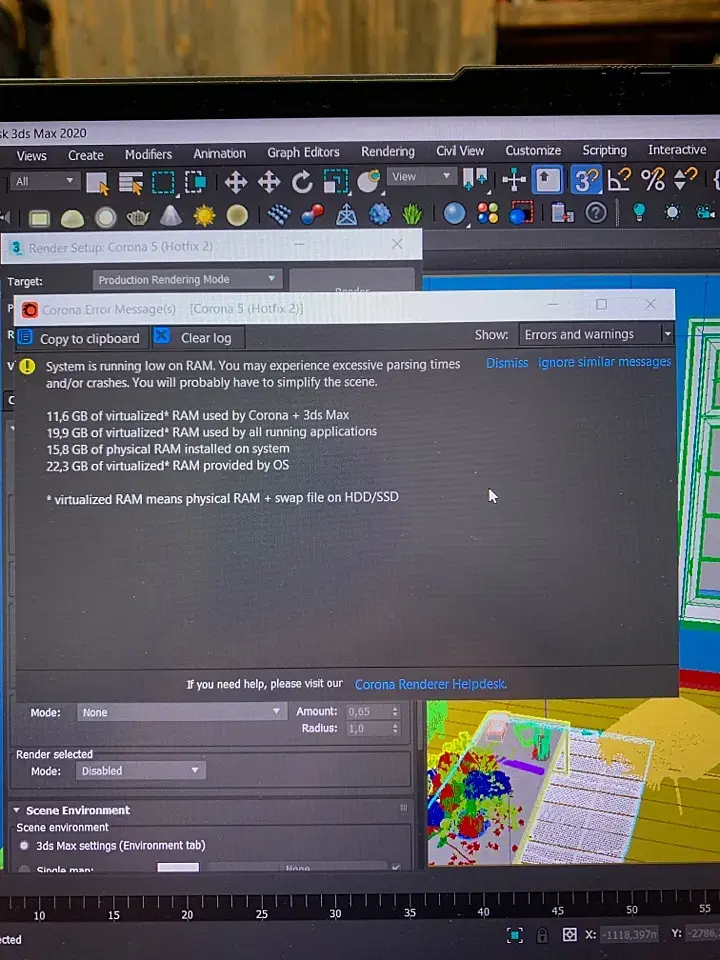The height and width of the screenshot is (960, 720).
Task: Click the pale yellow sphere toolbar icon
Action: pos(237,215)
